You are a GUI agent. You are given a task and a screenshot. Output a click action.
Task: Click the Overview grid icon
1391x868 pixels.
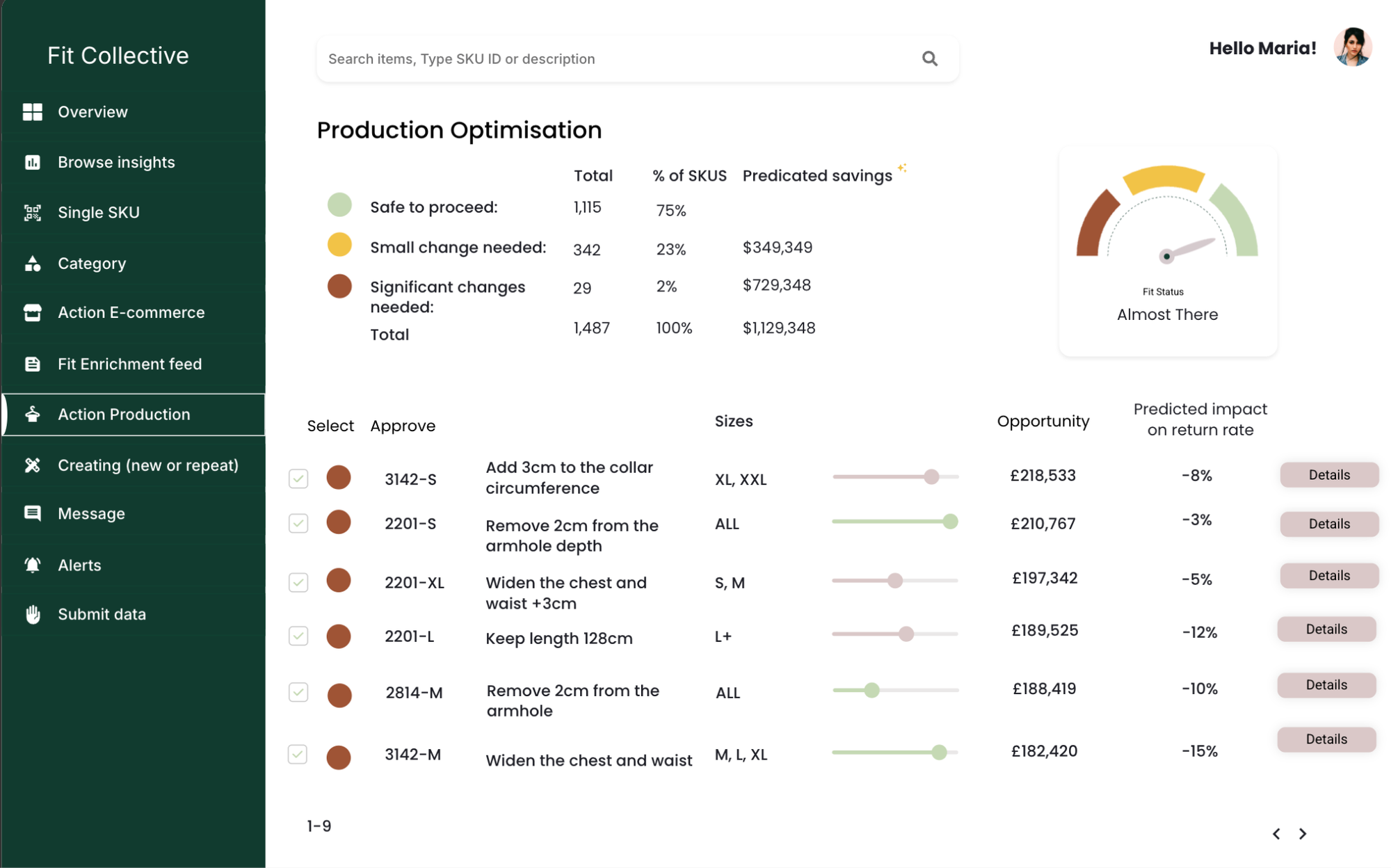point(33,112)
